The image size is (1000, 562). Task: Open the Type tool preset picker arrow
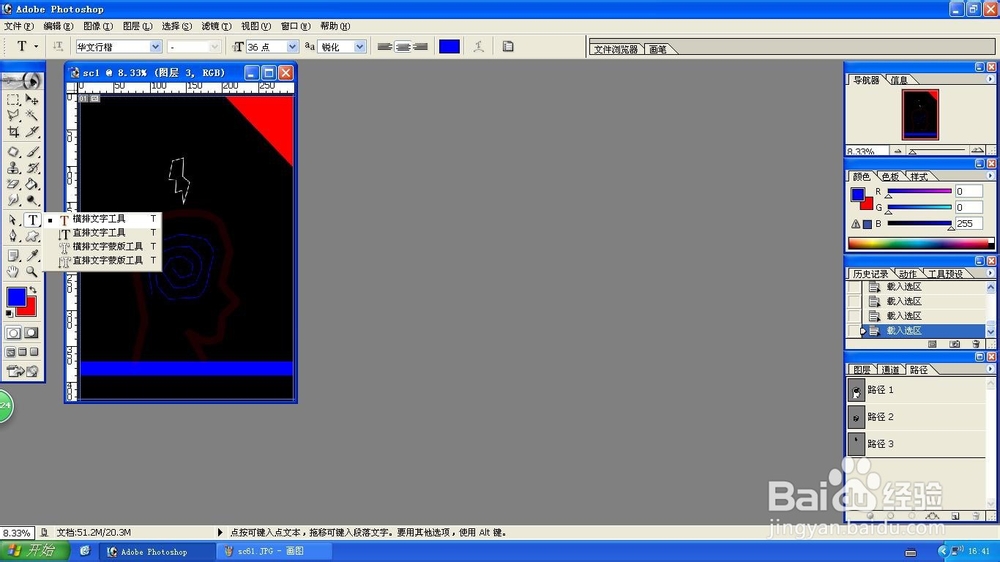[x=36, y=47]
